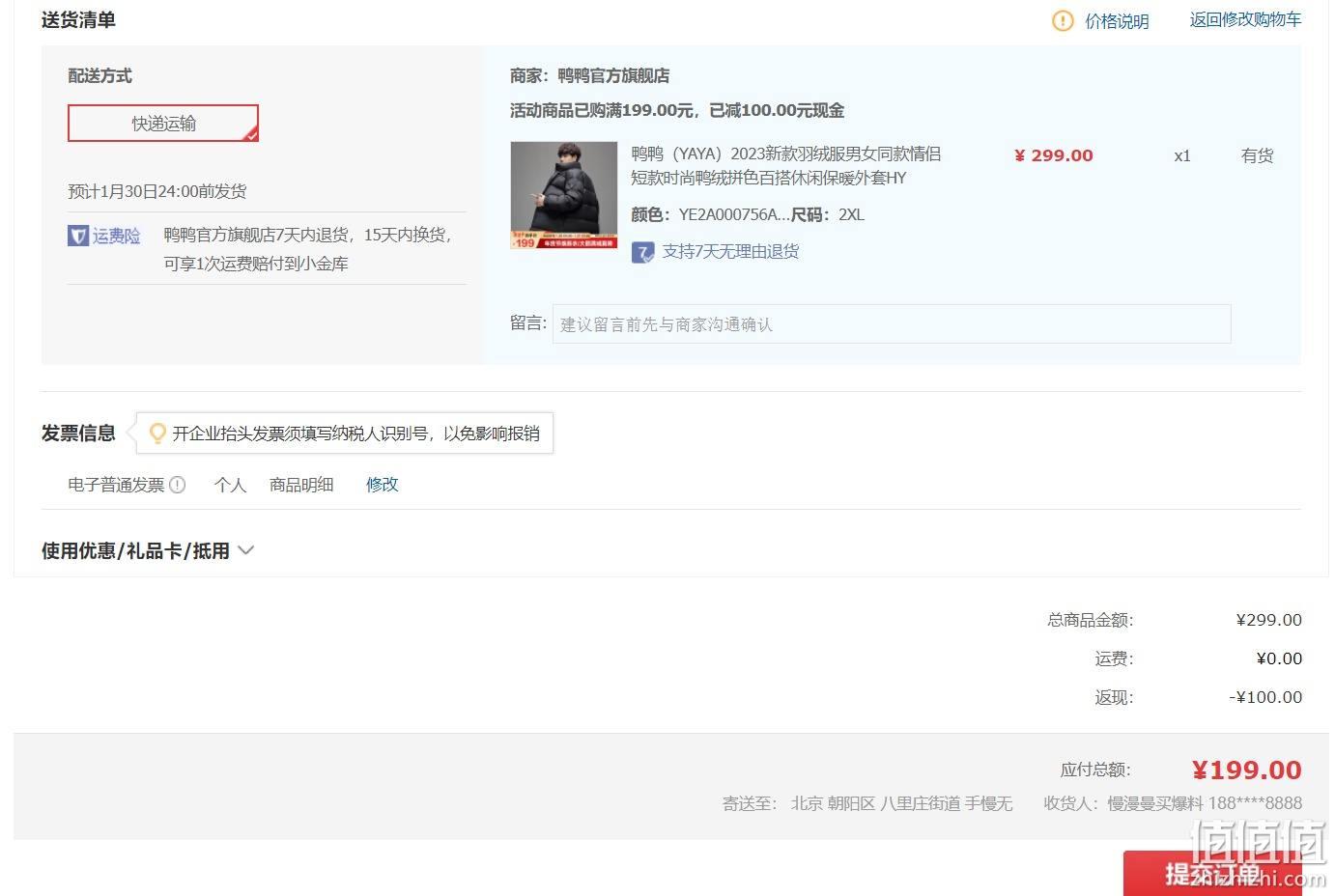
Task: Click the size value 2XL
Action: 851,214
